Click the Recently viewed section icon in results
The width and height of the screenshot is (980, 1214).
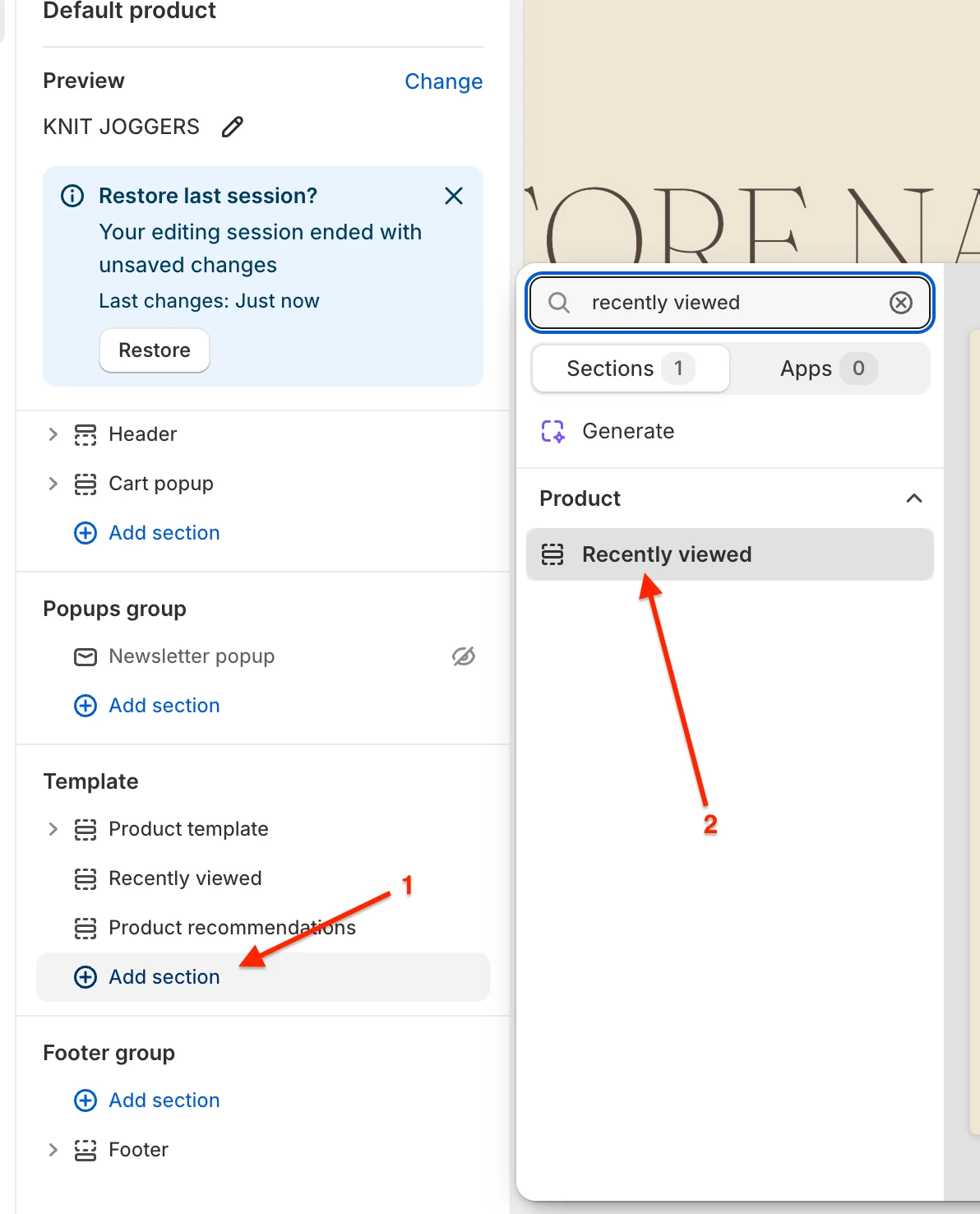pos(552,554)
